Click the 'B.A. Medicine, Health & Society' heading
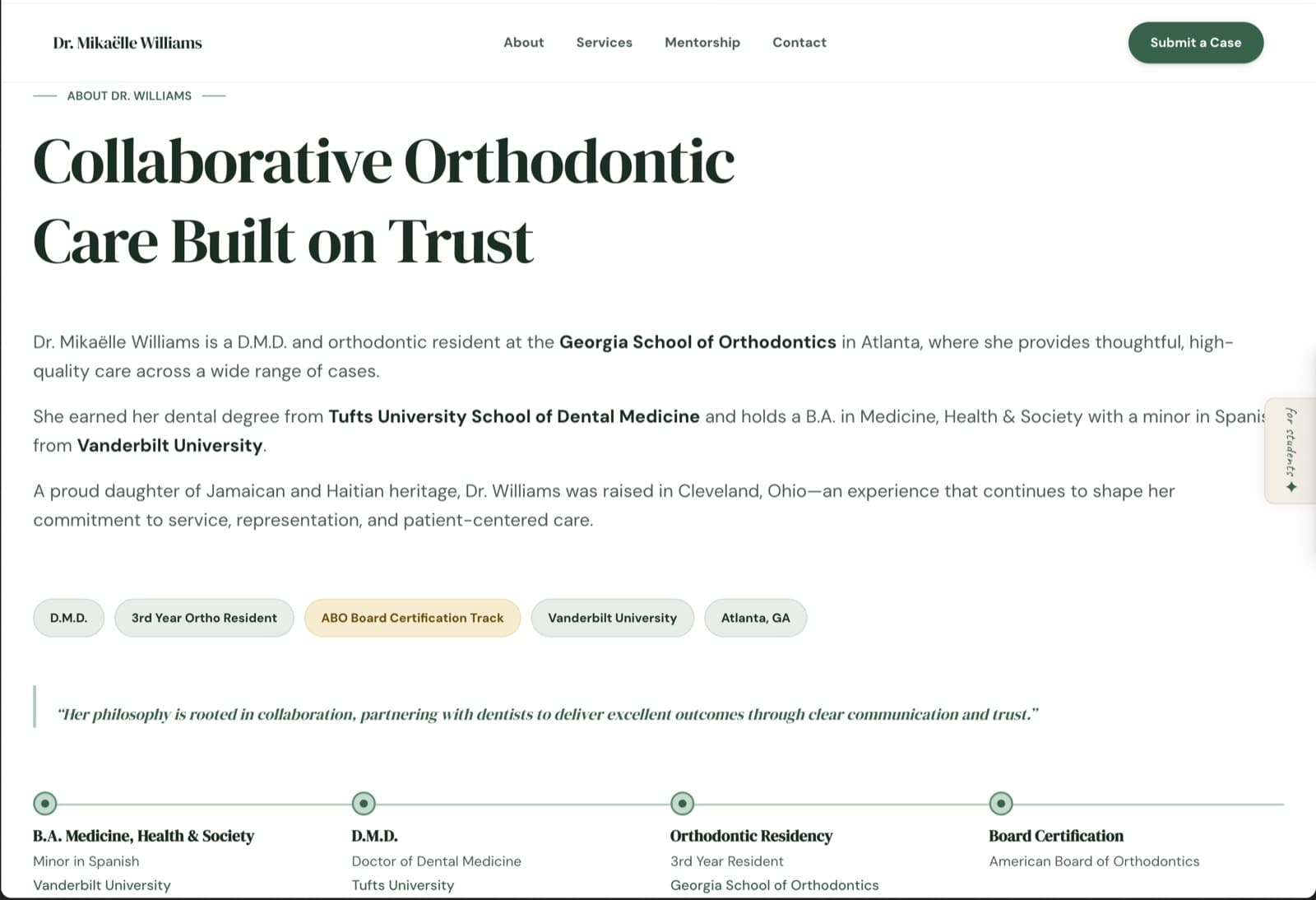 (x=143, y=836)
